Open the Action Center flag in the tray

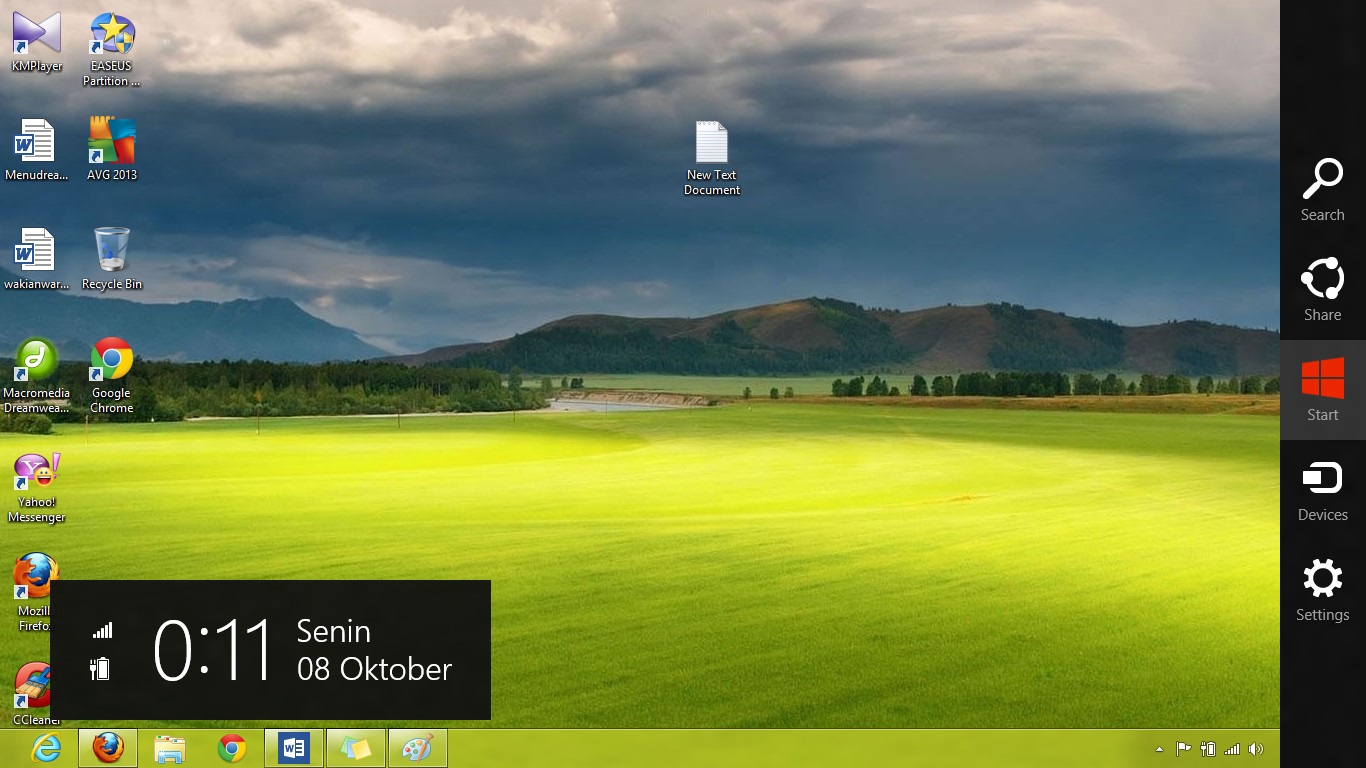coord(1184,748)
